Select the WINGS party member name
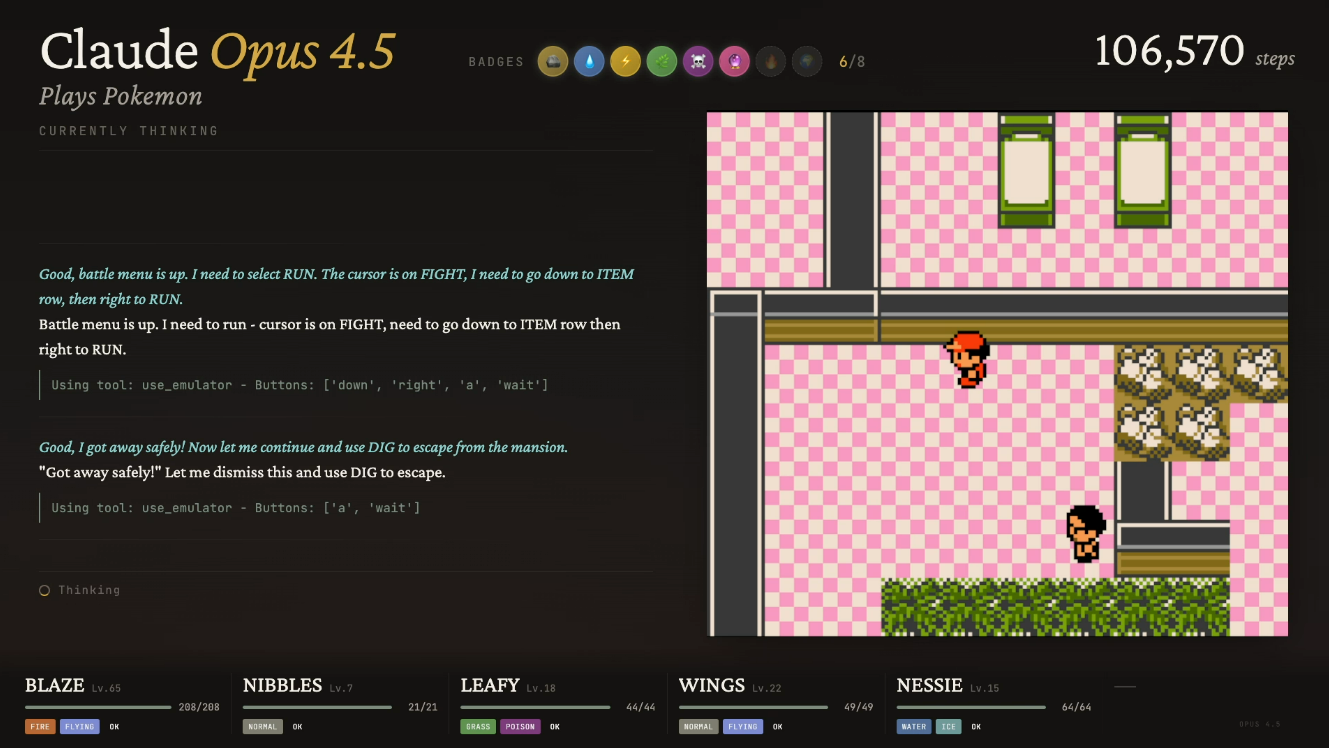The height and width of the screenshot is (748, 1329). pos(710,686)
